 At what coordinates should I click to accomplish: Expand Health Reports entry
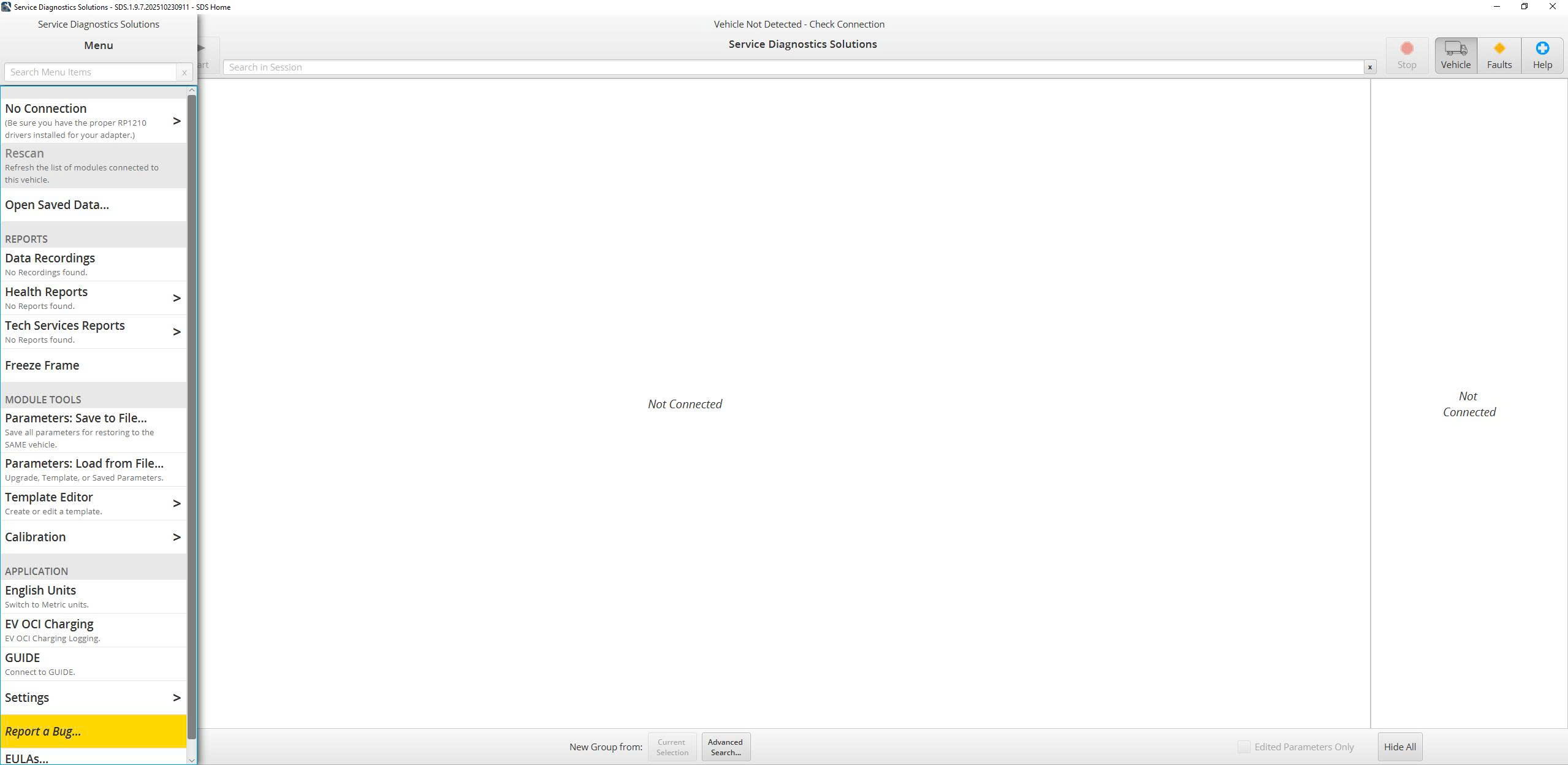coord(177,298)
